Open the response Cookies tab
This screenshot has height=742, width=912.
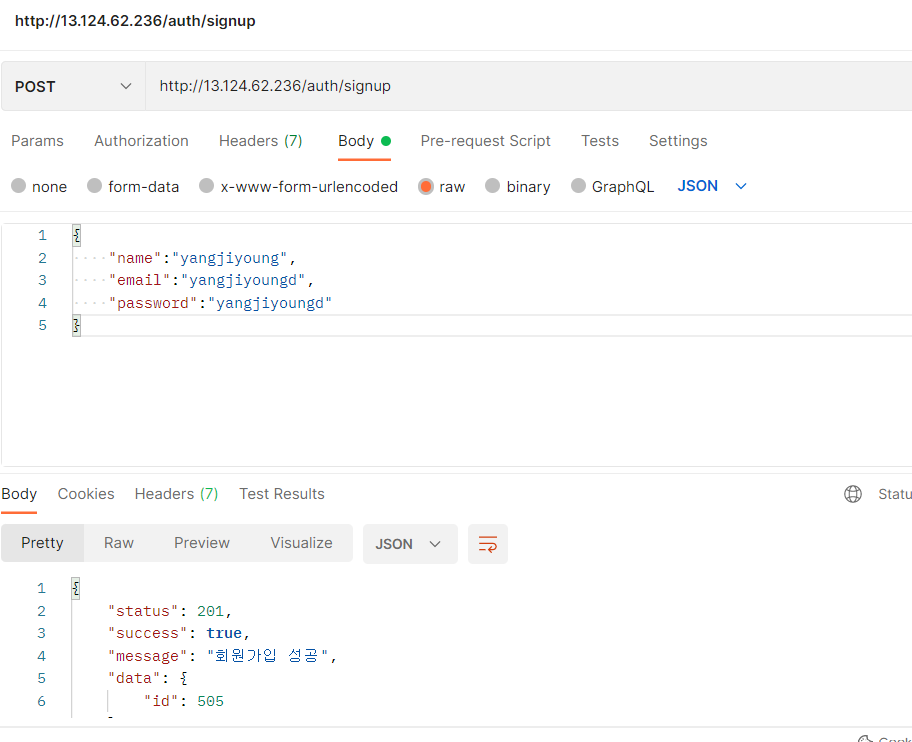[x=86, y=494]
